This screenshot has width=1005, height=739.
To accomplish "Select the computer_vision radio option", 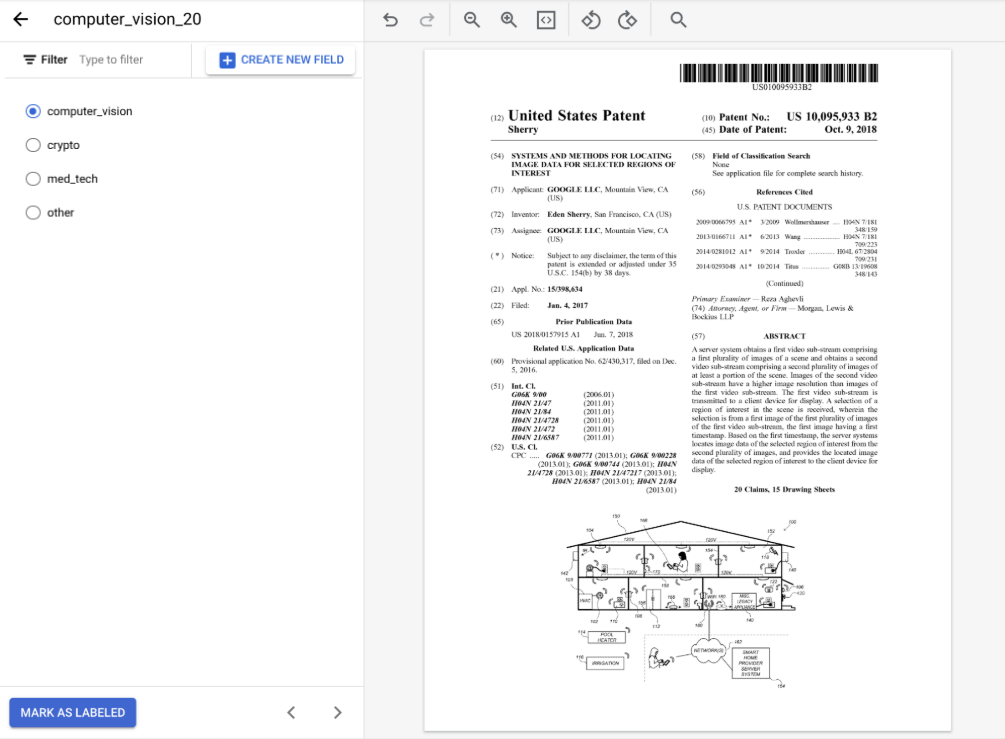I will [x=33, y=111].
